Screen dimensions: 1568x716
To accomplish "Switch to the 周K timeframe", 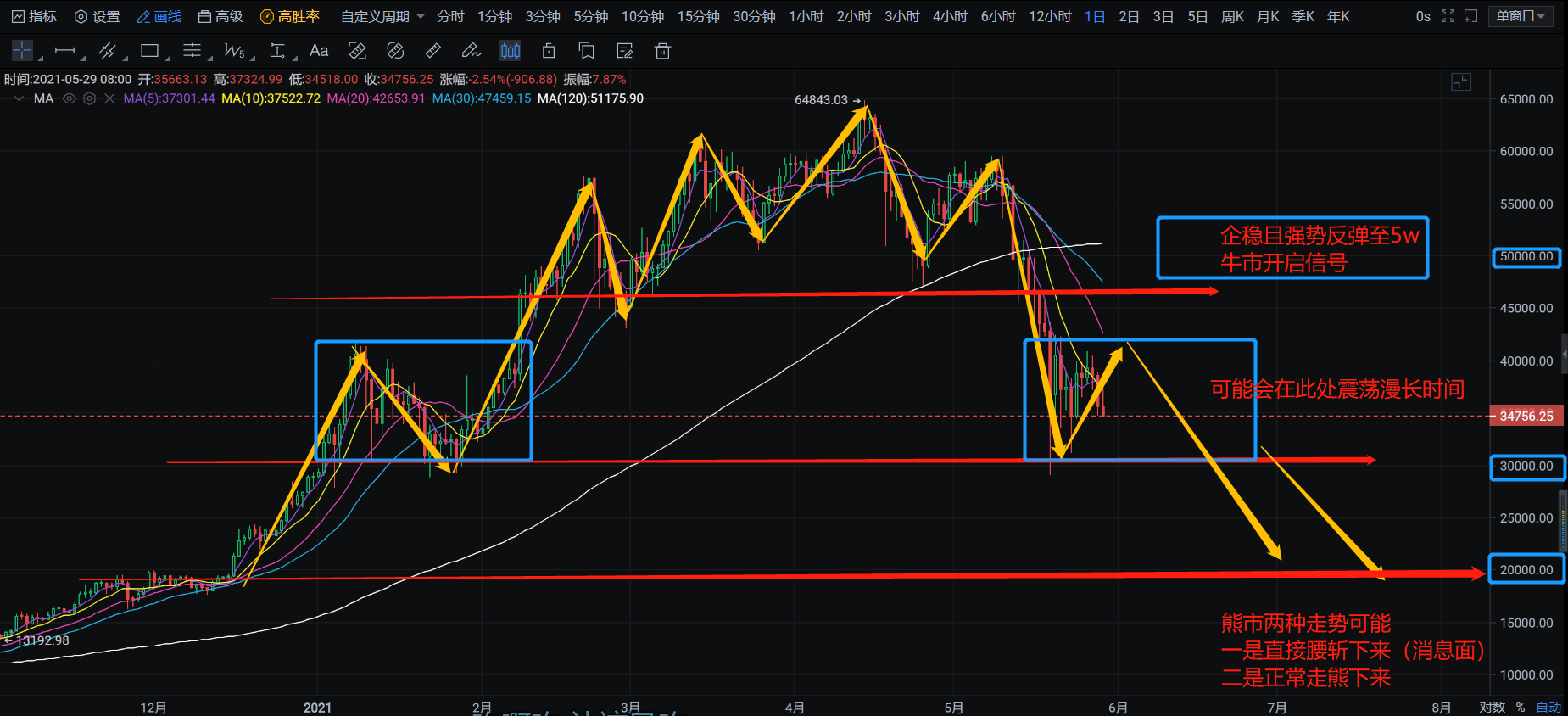I will 1232,16.
